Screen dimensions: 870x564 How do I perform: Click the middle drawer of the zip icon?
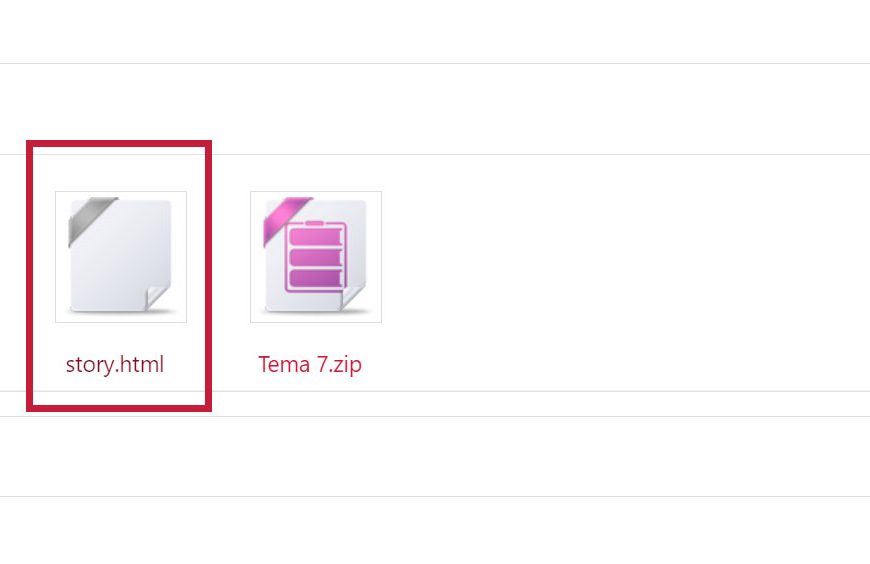[315, 258]
